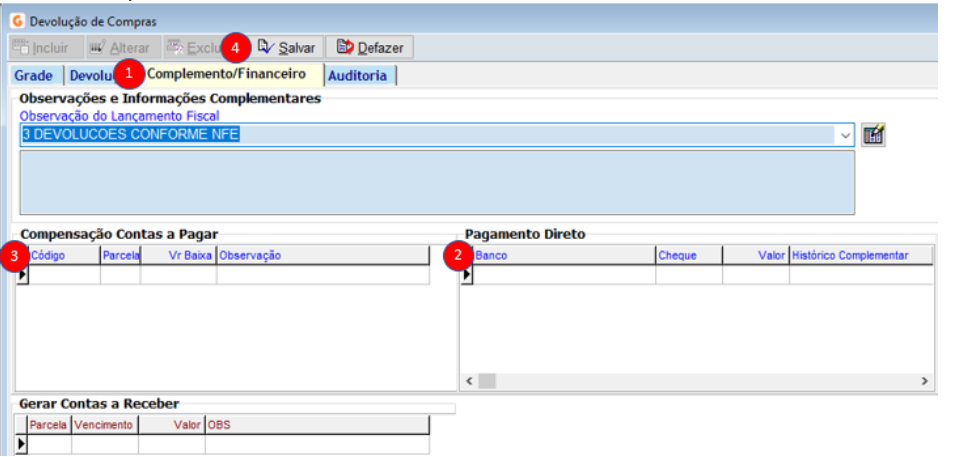The width and height of the screenshot is (967, 457).
Task: Click the Salvar toolbar button
Action: (x=286, y=47)
